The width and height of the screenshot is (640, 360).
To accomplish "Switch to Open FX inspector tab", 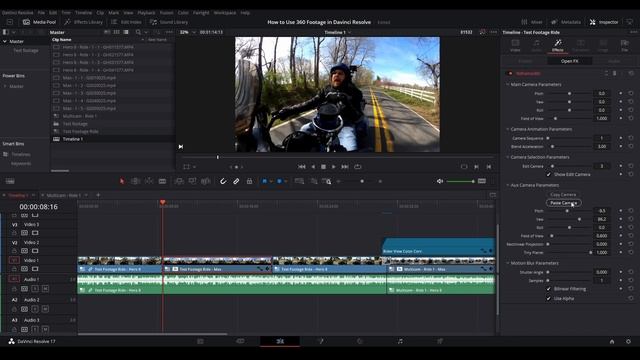I will [x=569, y=61].
